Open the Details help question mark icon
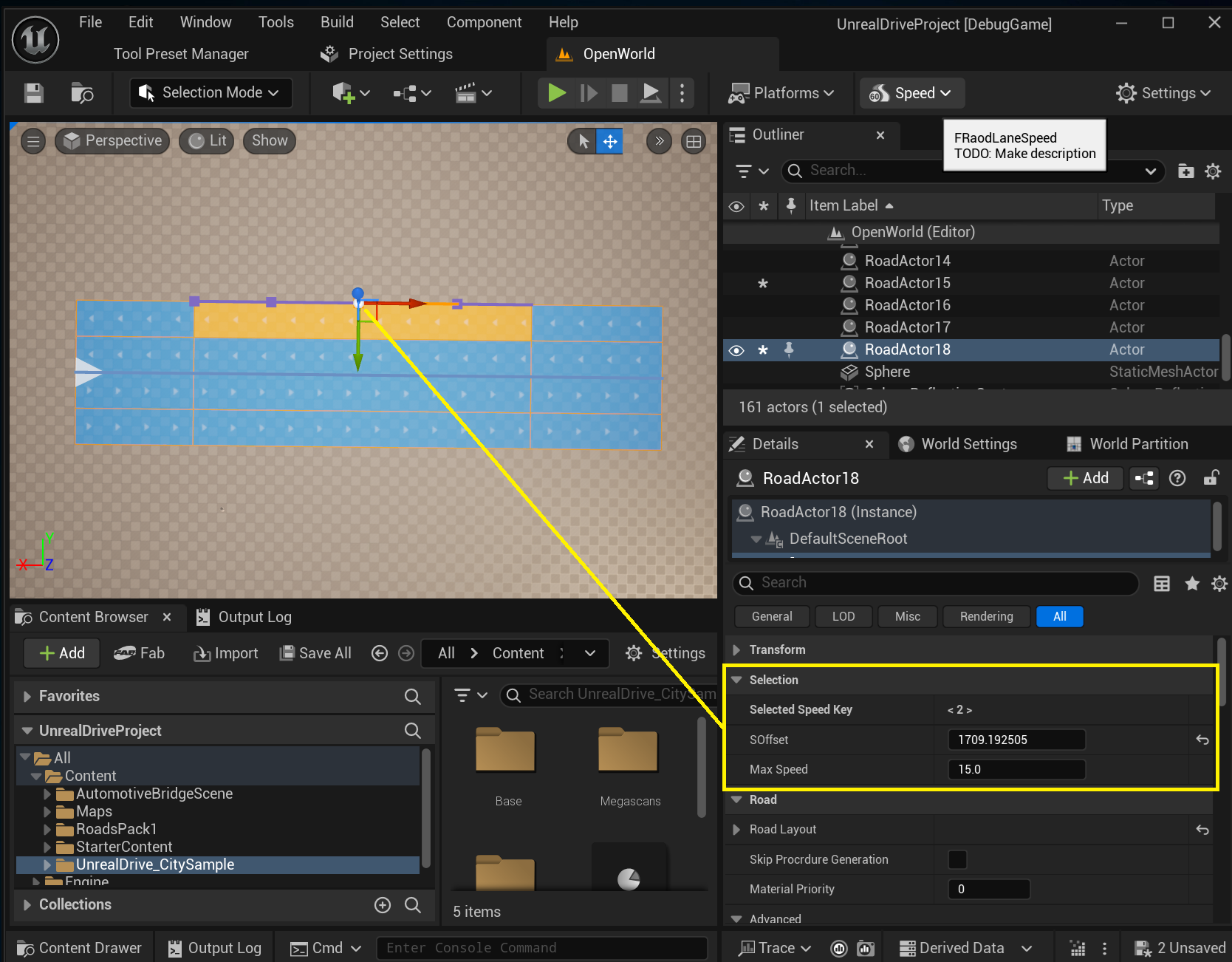The width and height of the screenshot is (1232, 962). [x=1177, y=479]
